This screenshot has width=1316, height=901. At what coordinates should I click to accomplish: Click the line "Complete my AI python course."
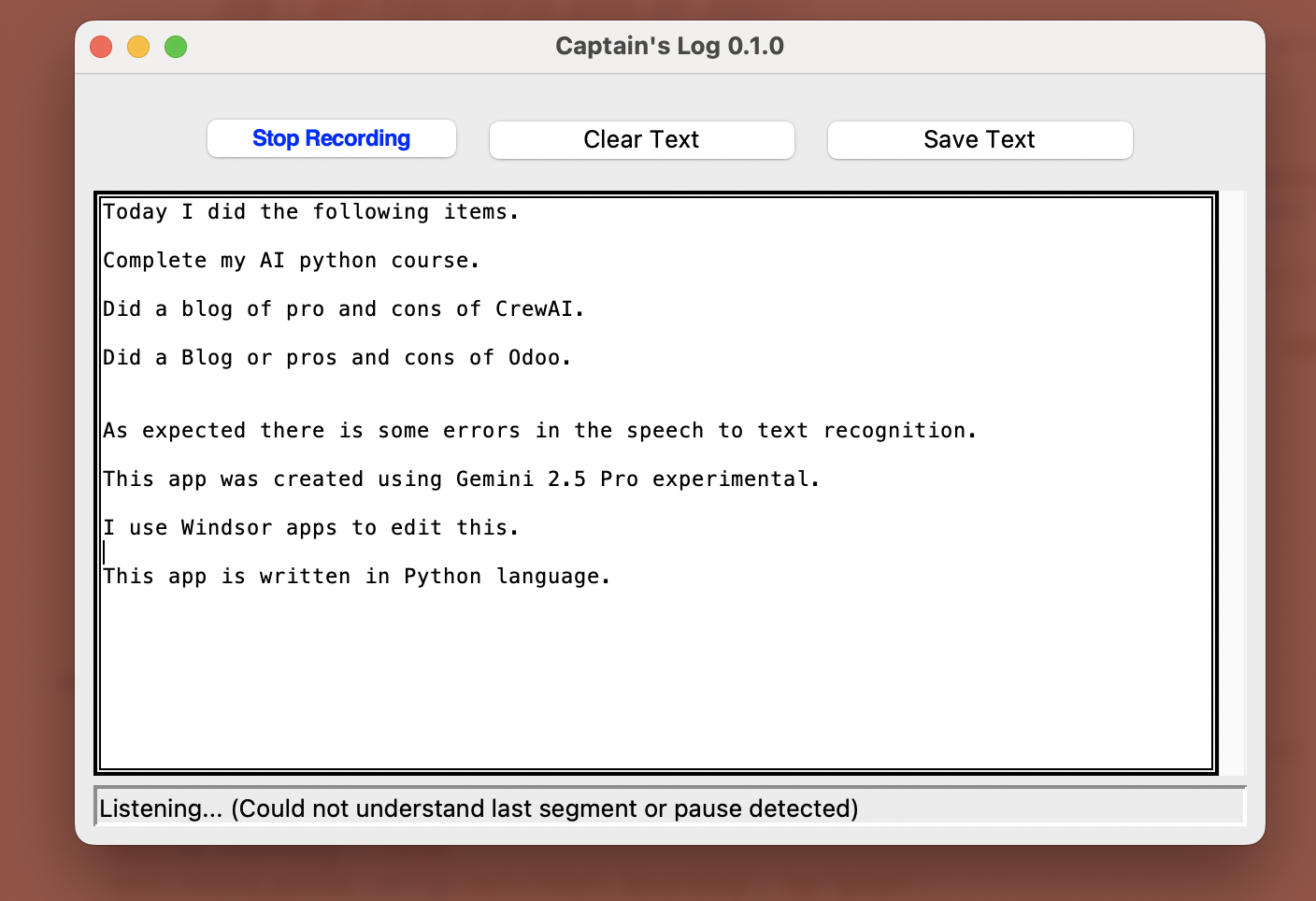tap(292, 261)
